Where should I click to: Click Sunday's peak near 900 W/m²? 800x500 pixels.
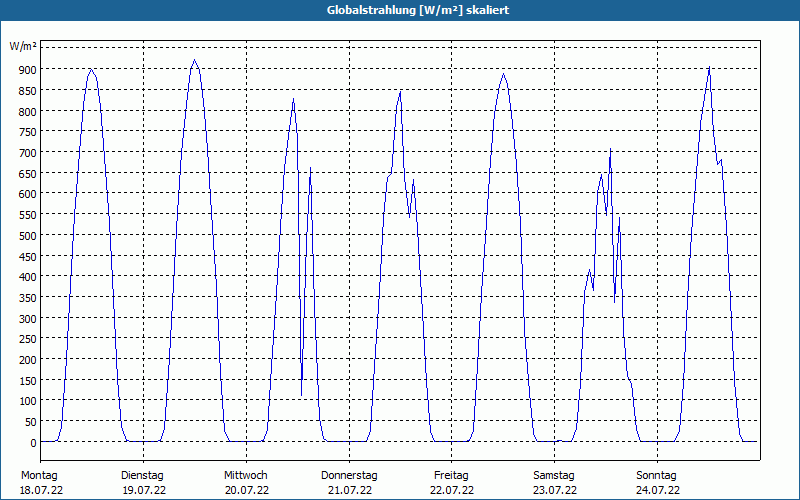coord(709,67)
